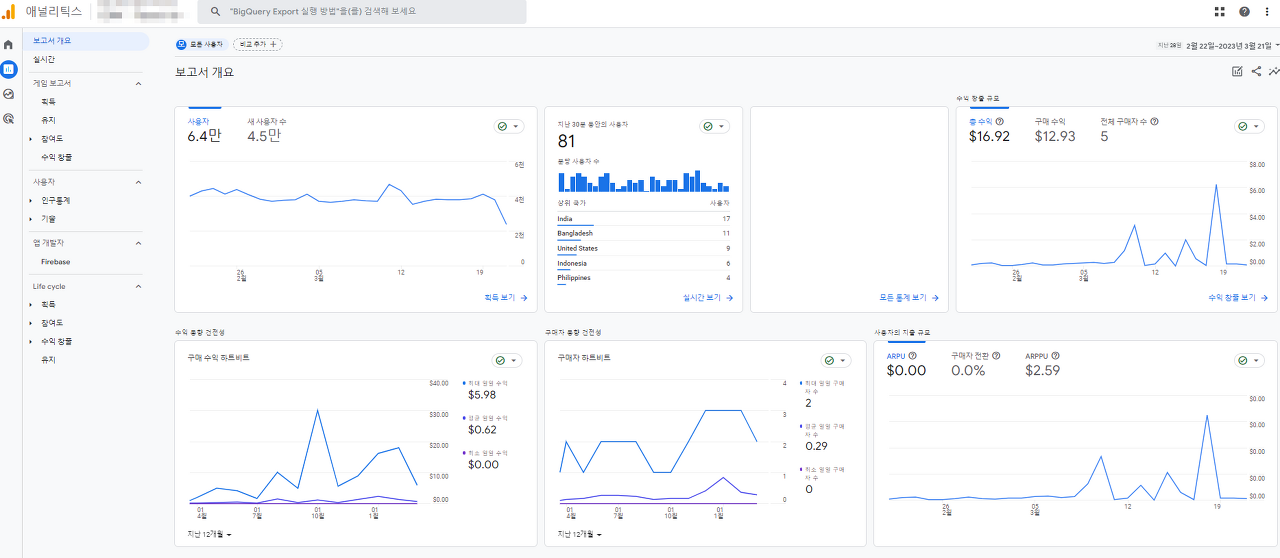Screen dimensions: 1280x558
Task: Click the India row in countries table
Action: (x=644, y=219)
